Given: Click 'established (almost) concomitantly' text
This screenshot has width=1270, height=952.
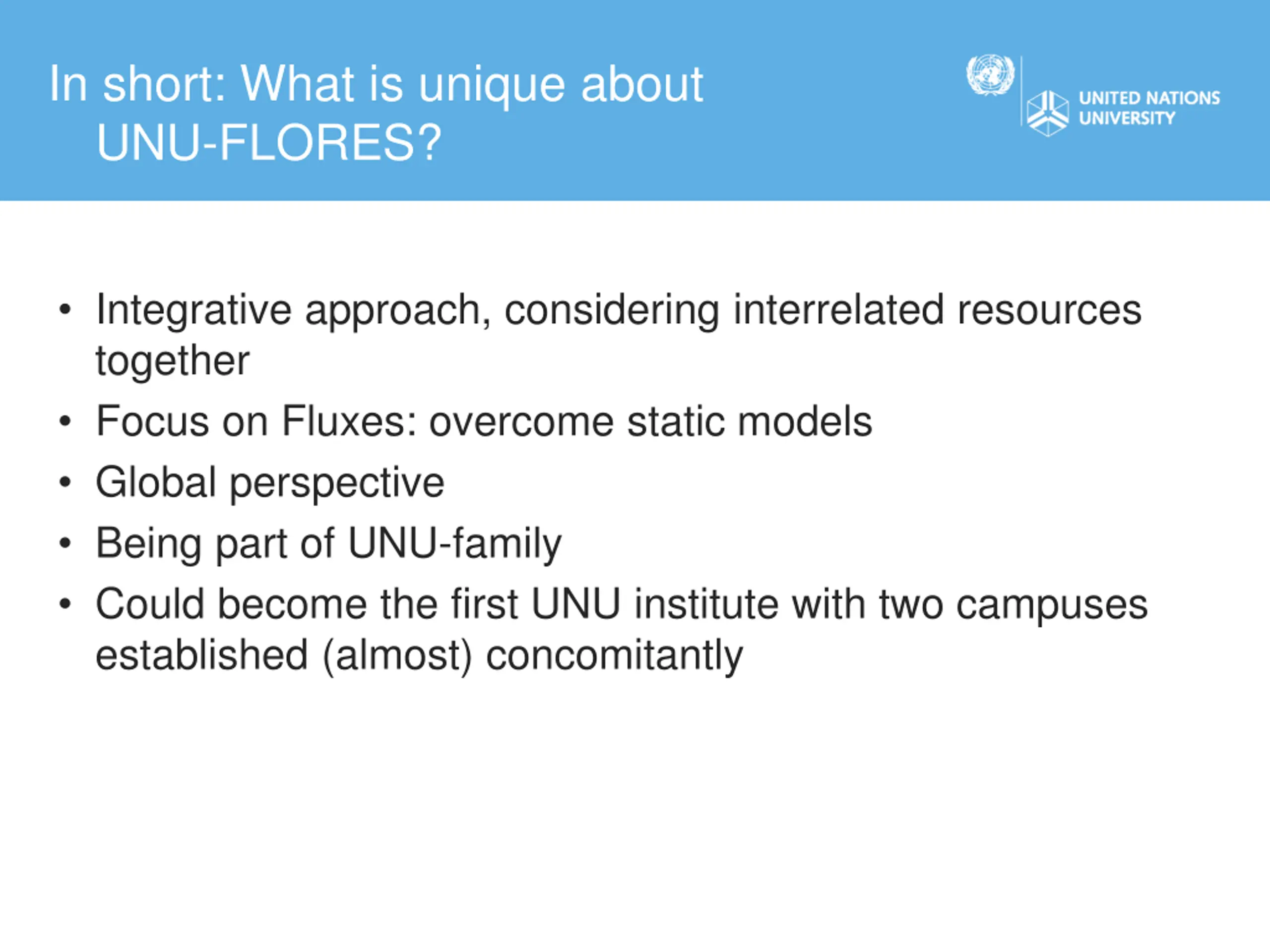Looking at the screenshot, I should 419,656.
